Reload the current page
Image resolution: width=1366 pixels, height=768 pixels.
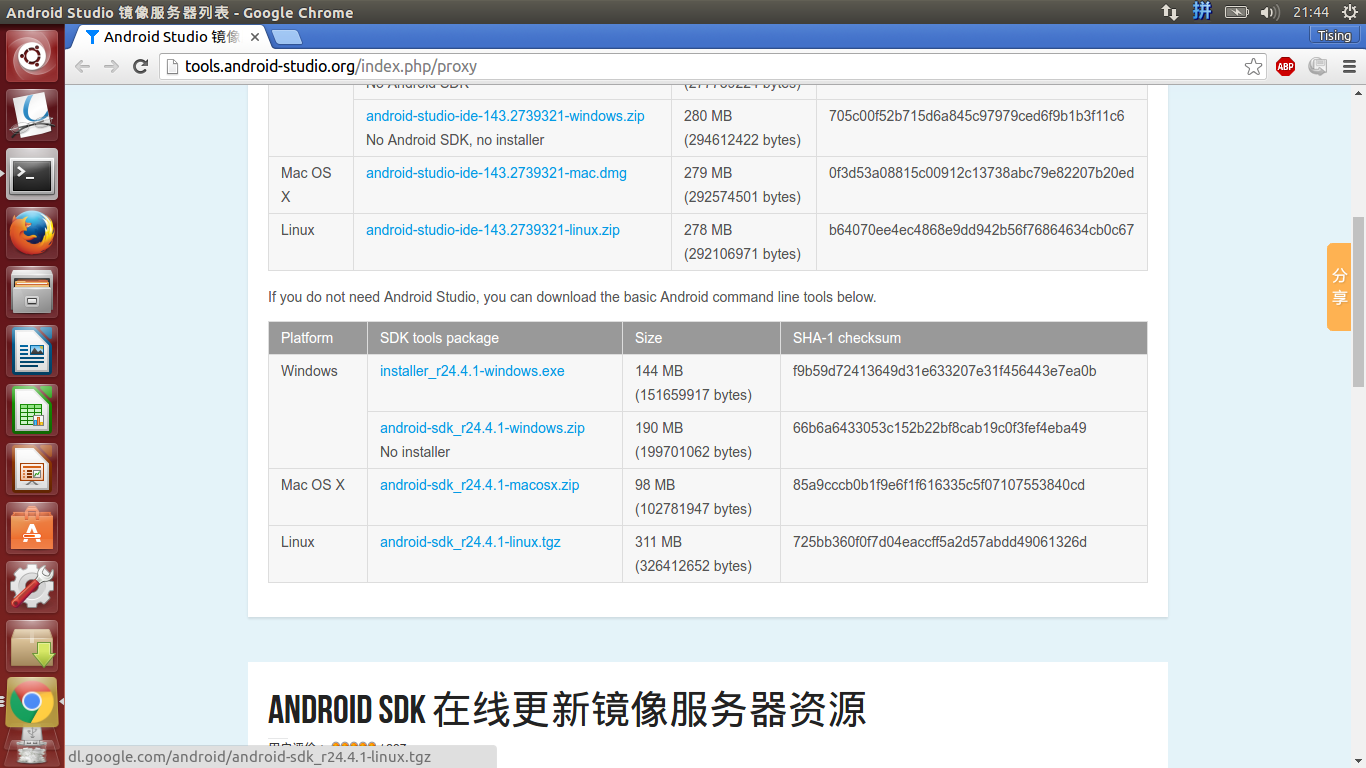point(141,67)
